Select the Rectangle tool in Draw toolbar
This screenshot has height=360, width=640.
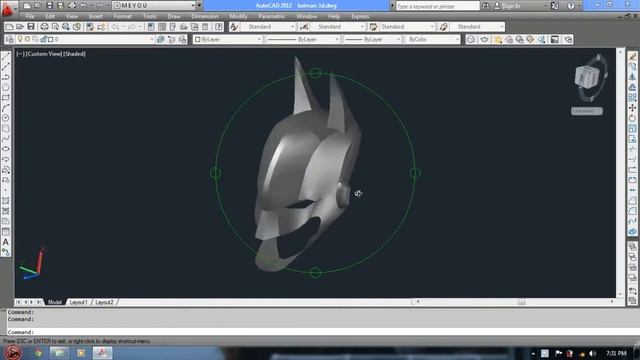click(6, 98)
